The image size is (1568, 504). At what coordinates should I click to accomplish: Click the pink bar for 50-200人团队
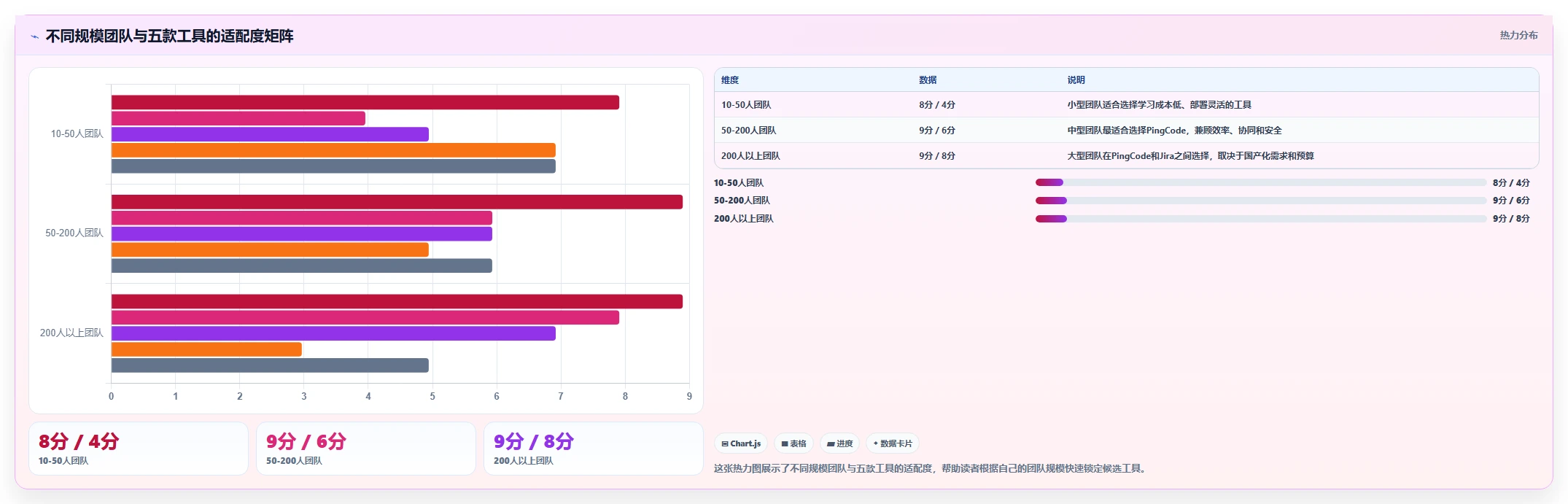click(302, 218)
